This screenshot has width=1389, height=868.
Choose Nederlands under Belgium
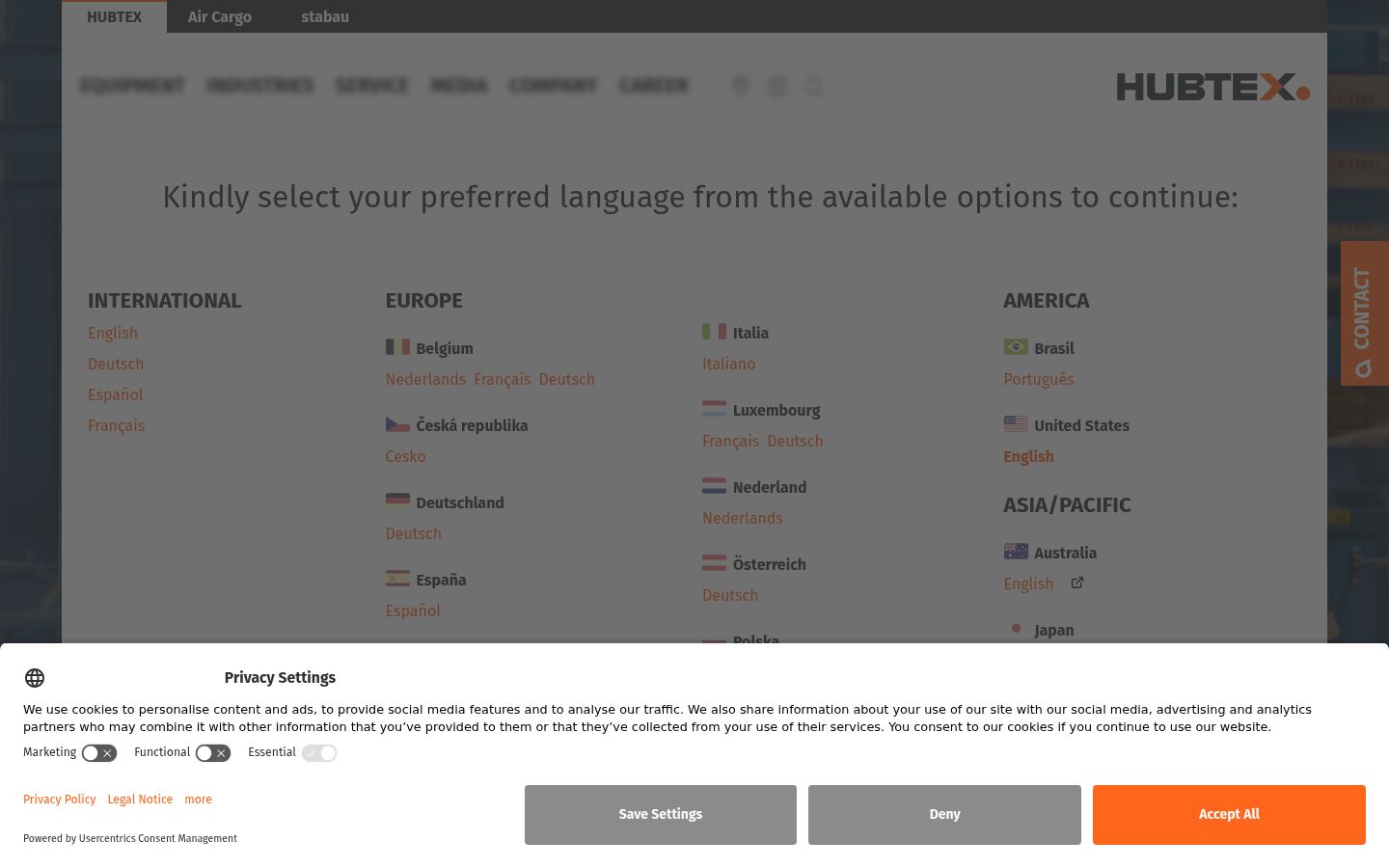[425, 379]
